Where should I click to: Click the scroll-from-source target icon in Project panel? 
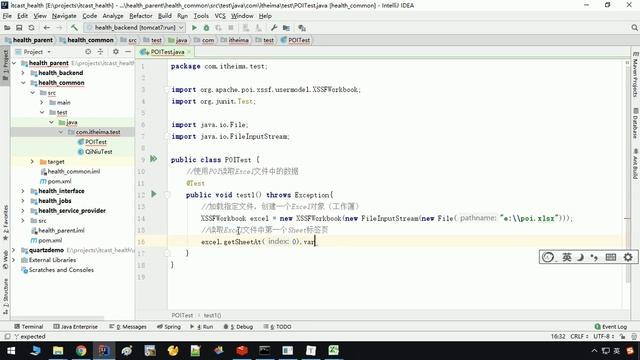(x=88, y=52)
